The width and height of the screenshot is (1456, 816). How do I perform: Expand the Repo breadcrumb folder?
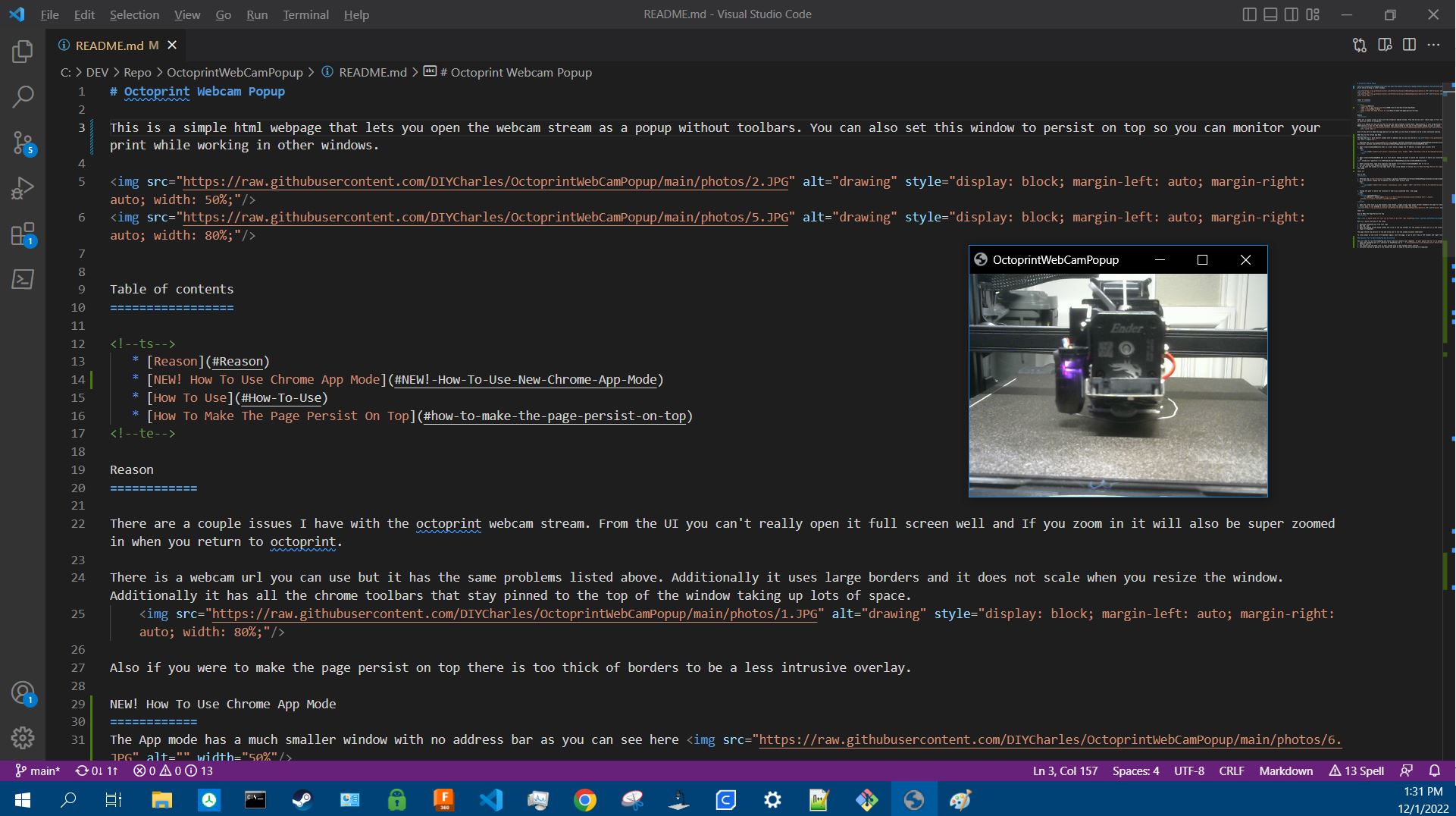tap(137, 73)
